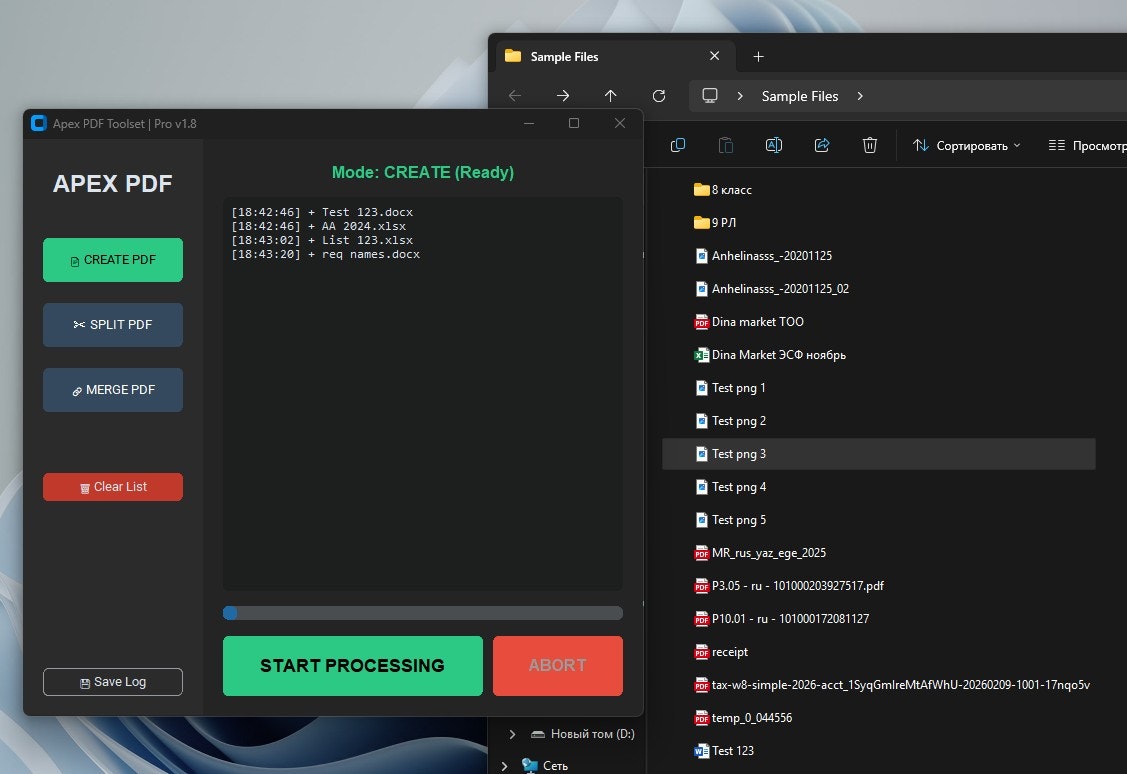The width and height of the screenshot is (1127, 774).
Task: Click the Apex PDF Toolset app icon
Action: tap(39, 124)
